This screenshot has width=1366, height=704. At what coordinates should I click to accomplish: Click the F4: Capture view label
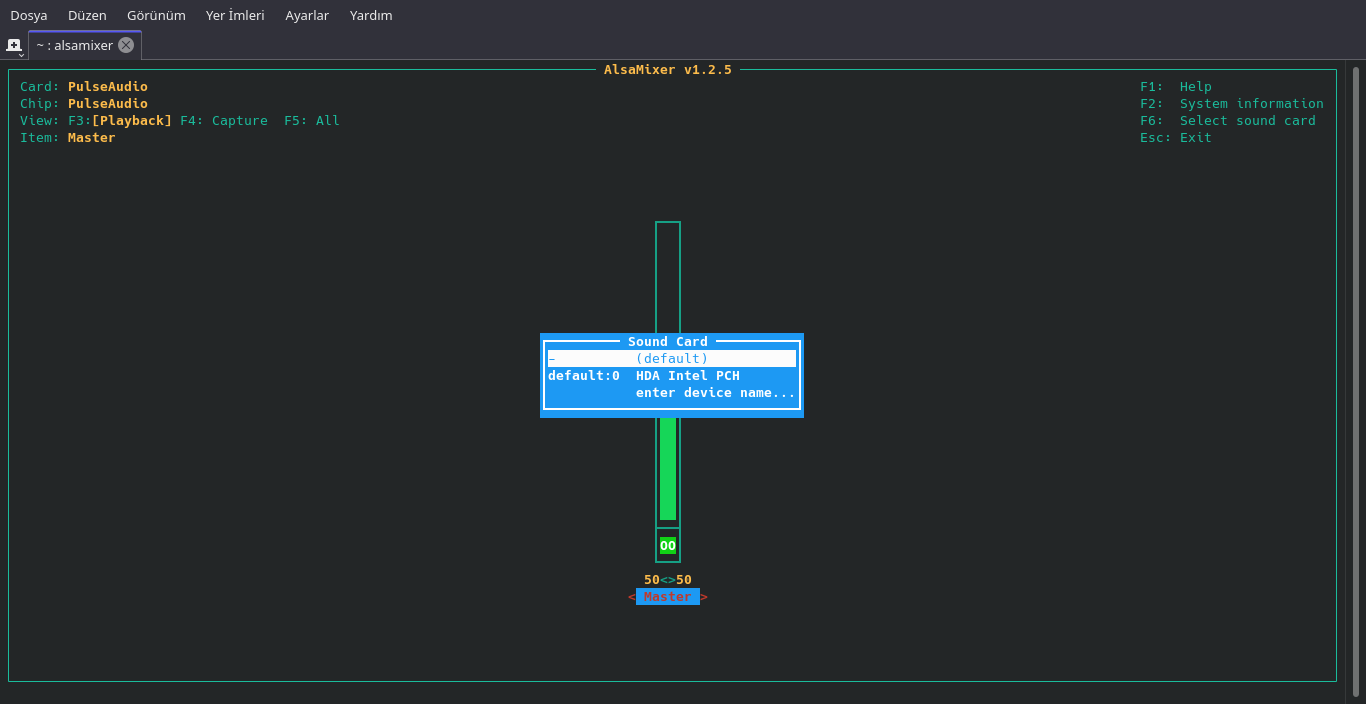click(224, 120)
